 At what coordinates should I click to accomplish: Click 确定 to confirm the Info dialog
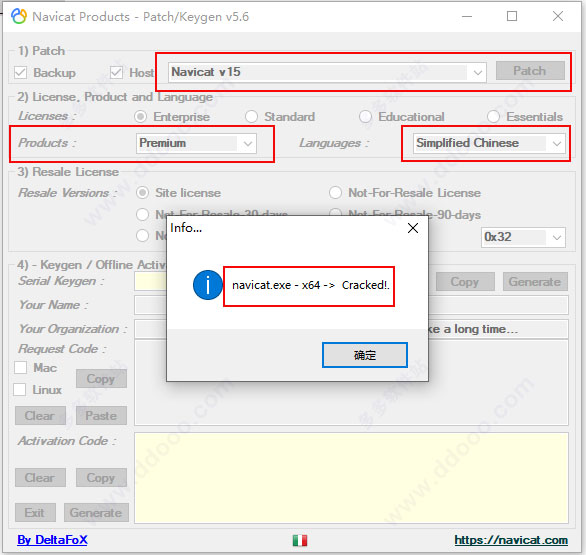tap(365, 355)
